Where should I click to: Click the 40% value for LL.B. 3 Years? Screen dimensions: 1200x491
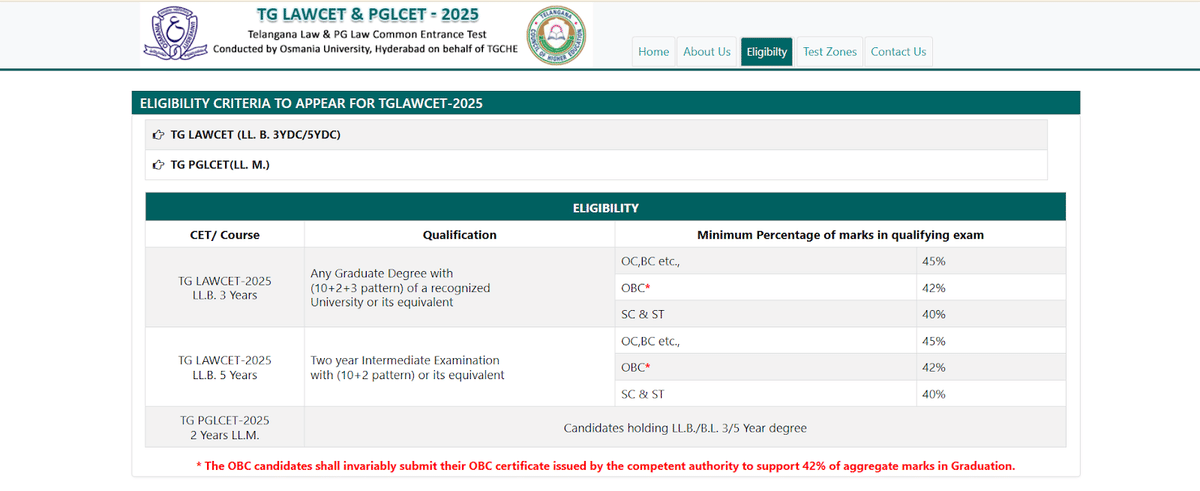coord(991,314)
